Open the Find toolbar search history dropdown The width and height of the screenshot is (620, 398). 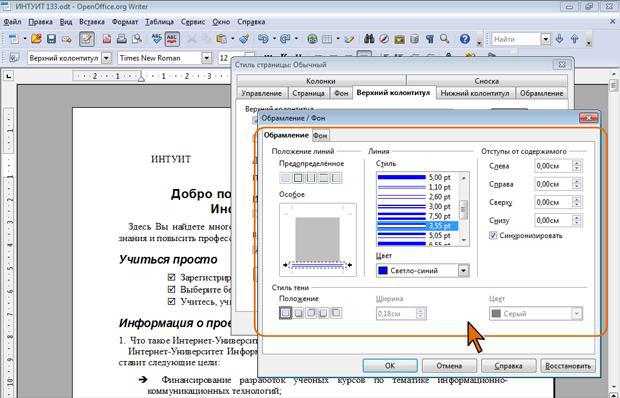[x=546, y=39]
